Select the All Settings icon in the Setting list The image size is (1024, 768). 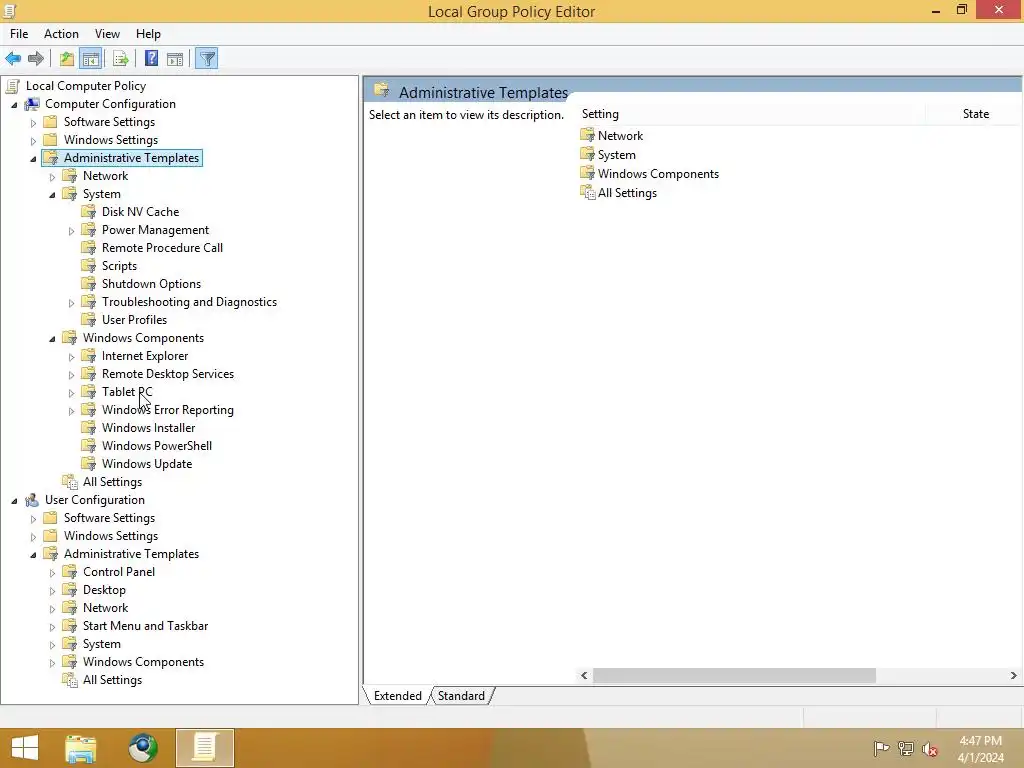[x=587, y=193]
